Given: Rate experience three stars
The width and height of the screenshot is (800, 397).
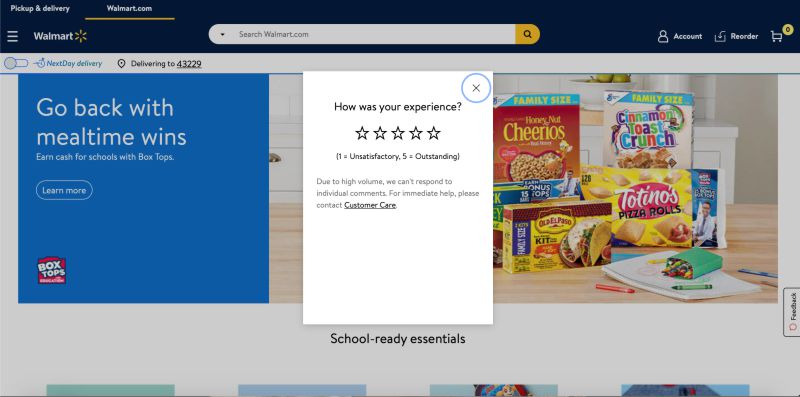Looking at the screenshot, I should (x=398, y=133).
